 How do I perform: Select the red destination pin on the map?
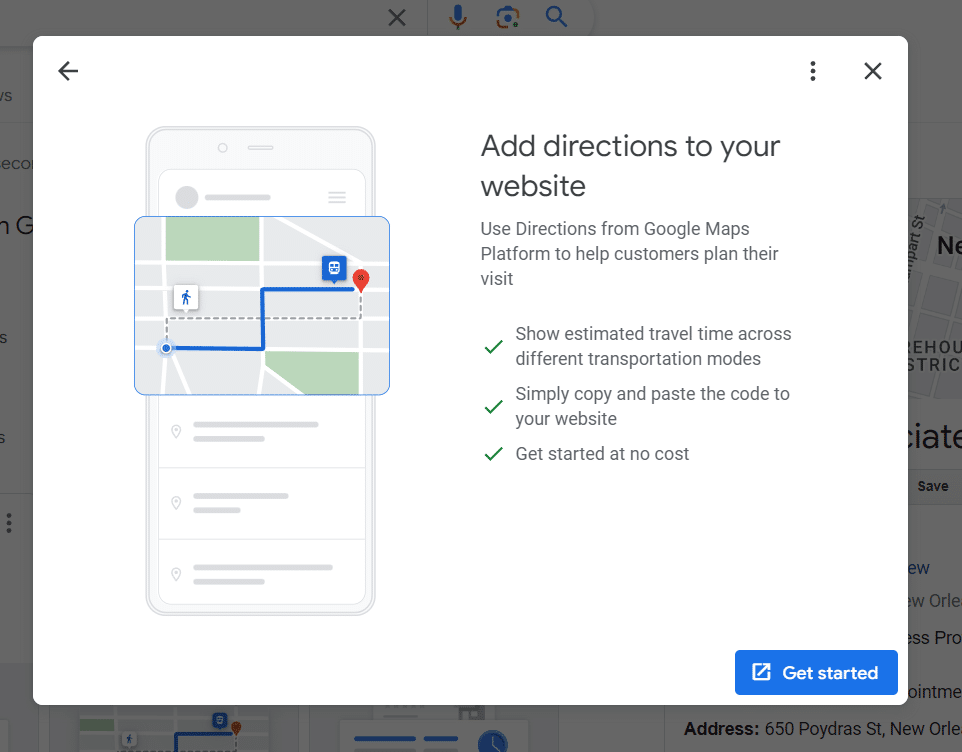(361, 281)
